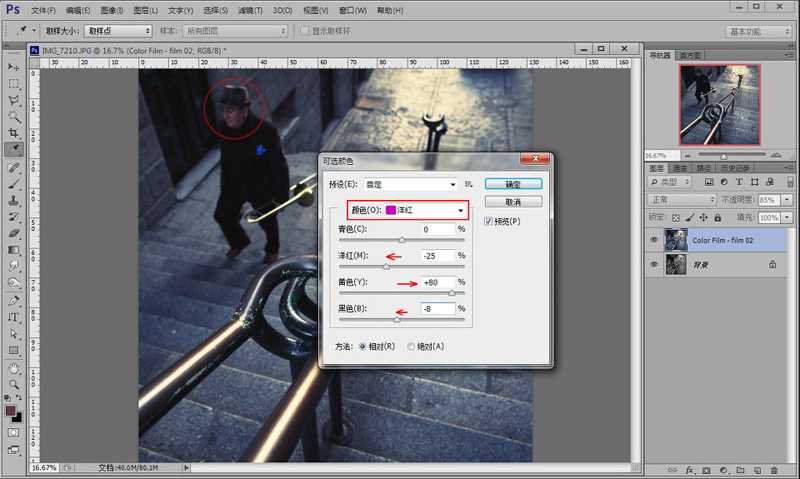Select the Move tool in the toolbox
The image size is (800, 479).
[x=14, y=66]
